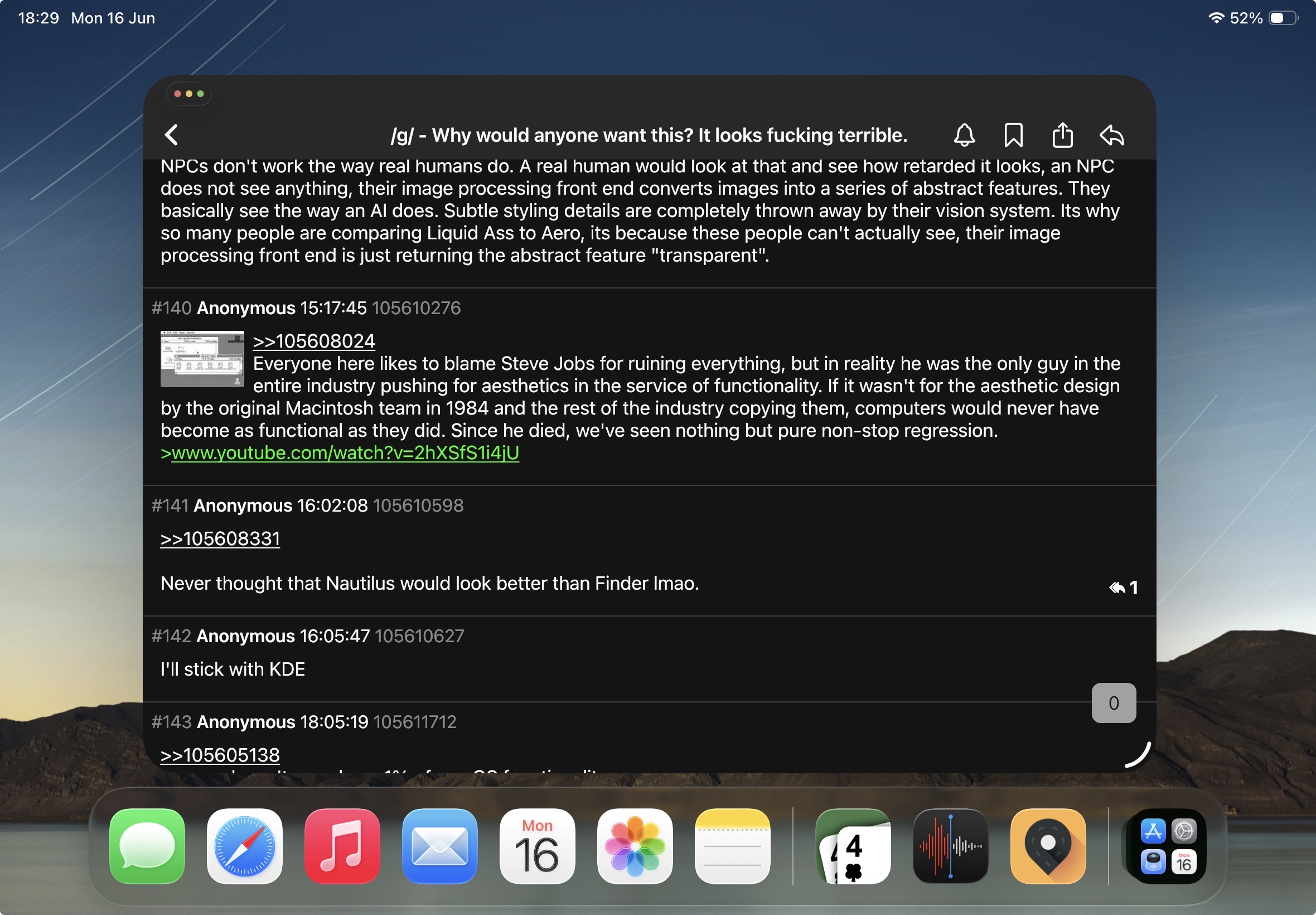Tap the reply arrow in header

(1111, 136)
